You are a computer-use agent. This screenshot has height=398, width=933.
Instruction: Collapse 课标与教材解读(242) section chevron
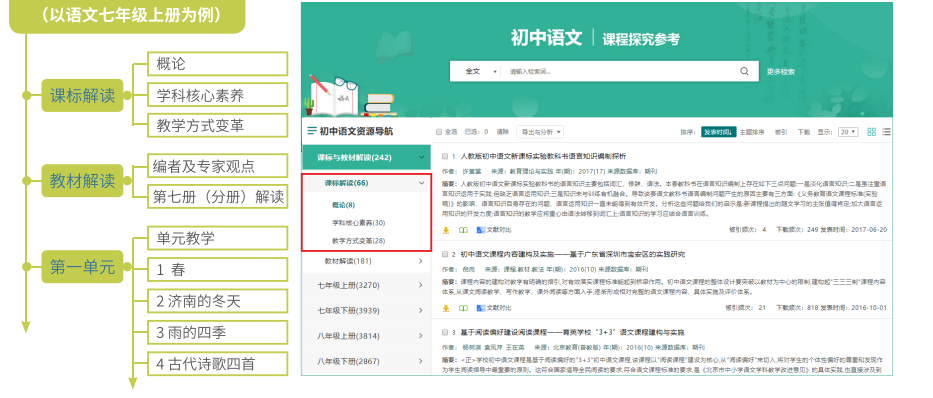click(422, 158)
